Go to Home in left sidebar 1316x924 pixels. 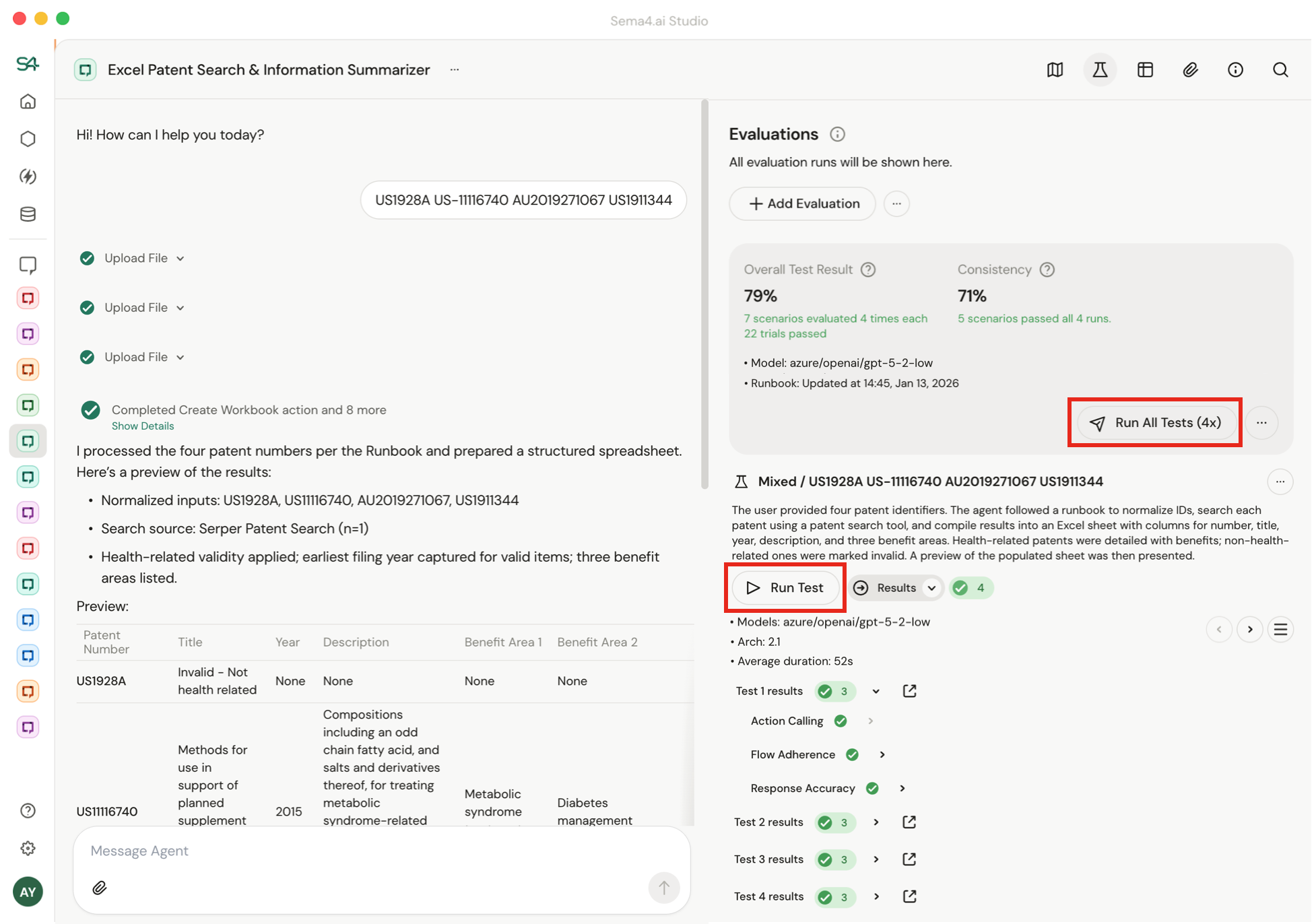28,102
